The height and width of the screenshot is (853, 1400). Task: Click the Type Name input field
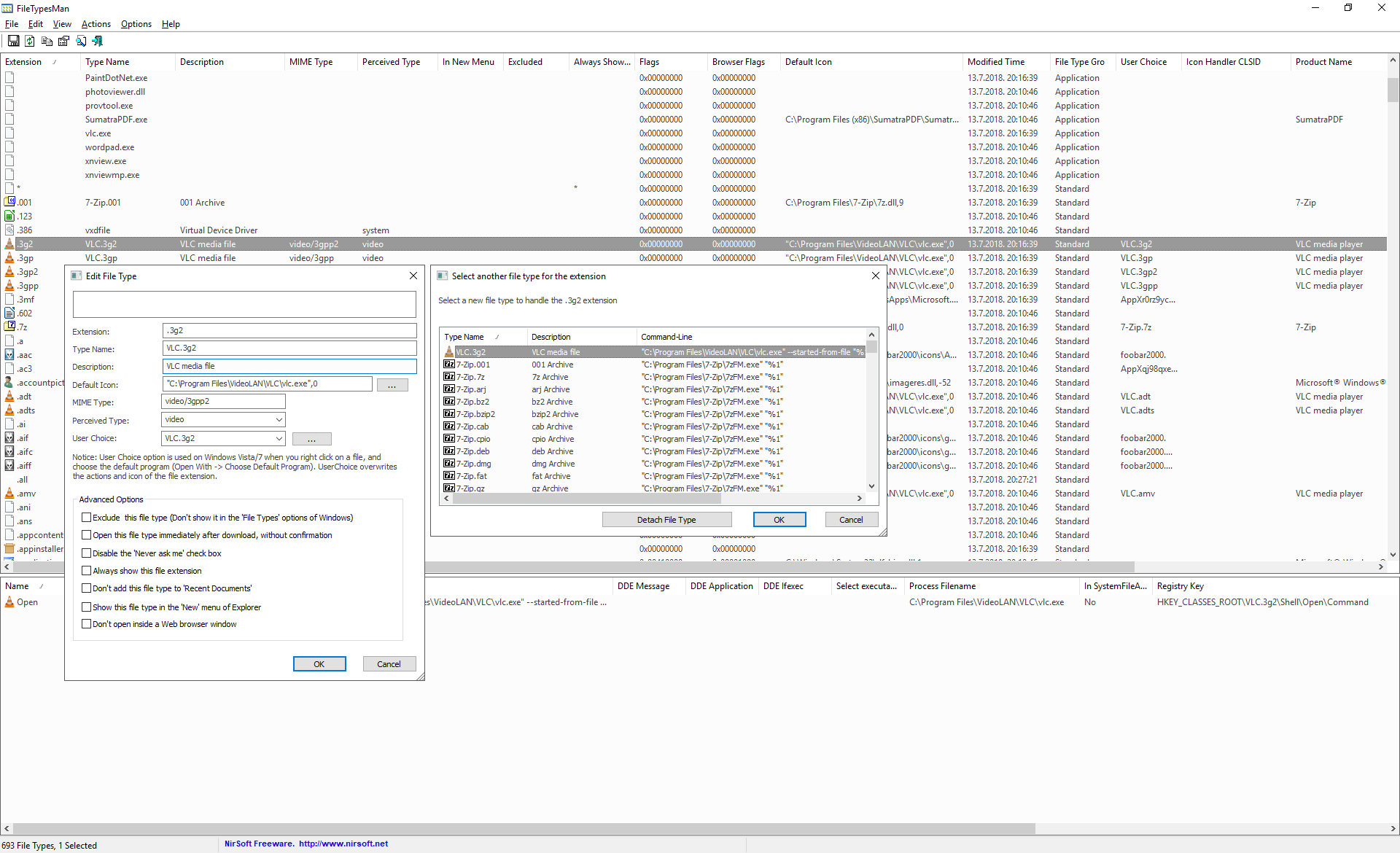[289, 348]
